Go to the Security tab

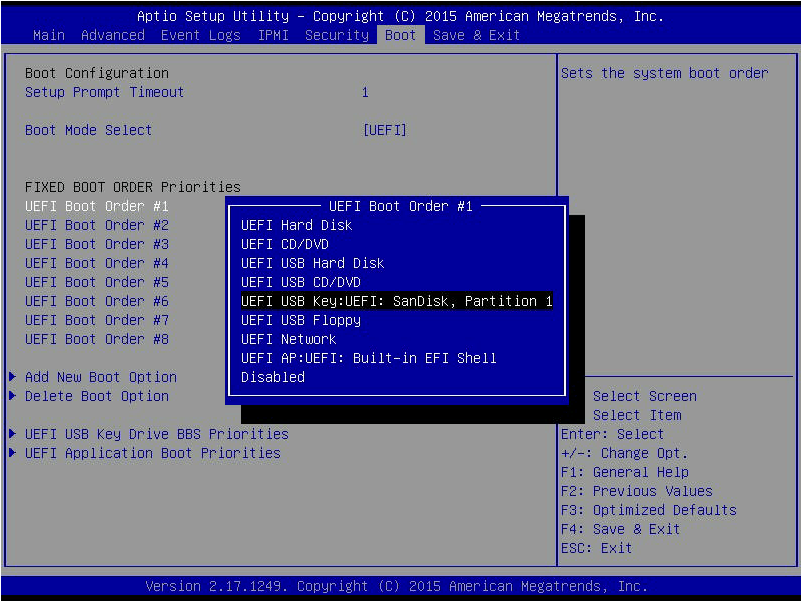click(336, 35)
